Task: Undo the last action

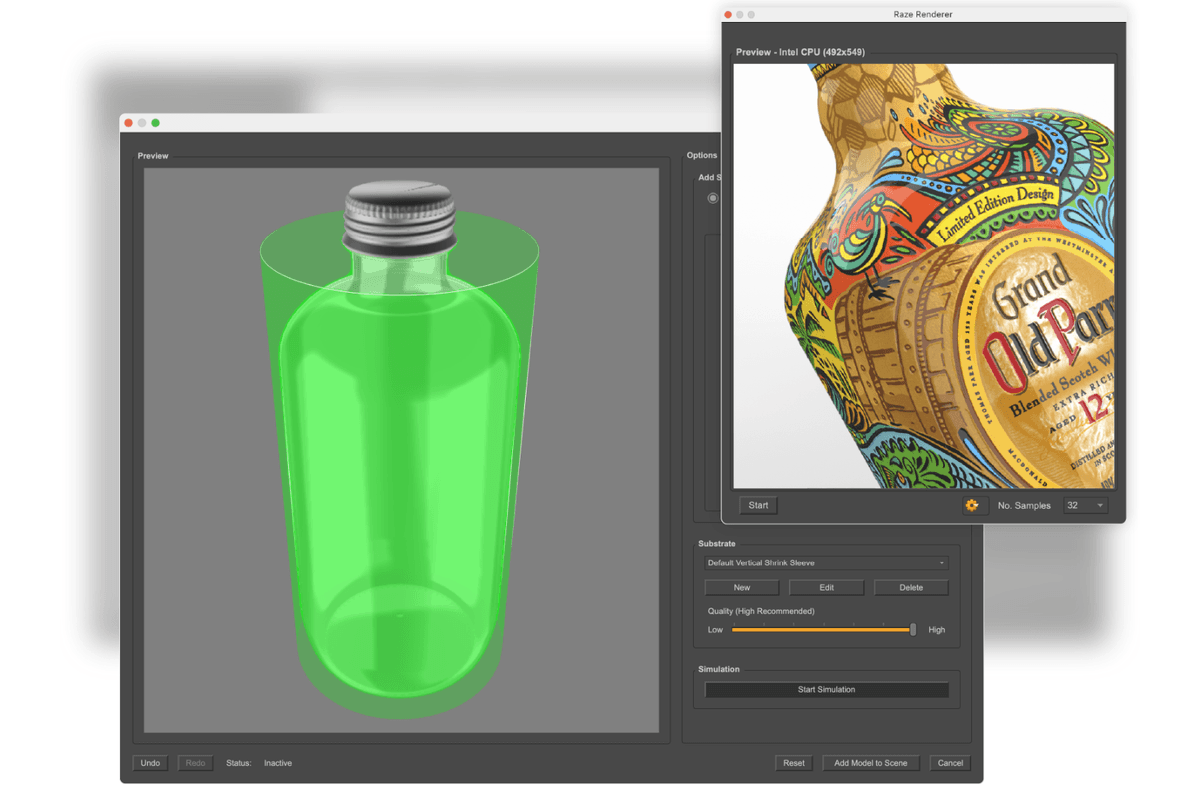Action: pos(150,763)
